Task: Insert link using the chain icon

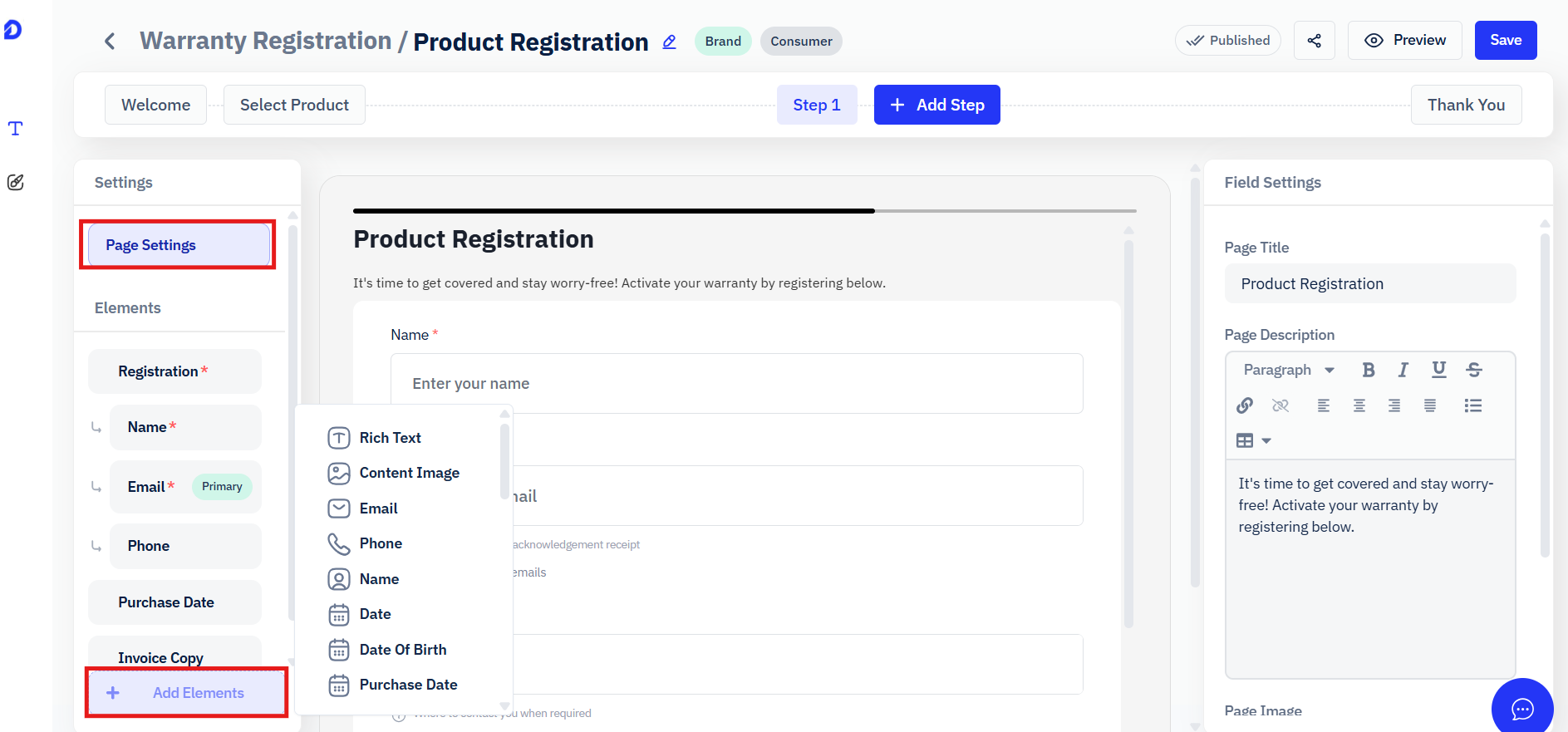Action: (1245, 405)
